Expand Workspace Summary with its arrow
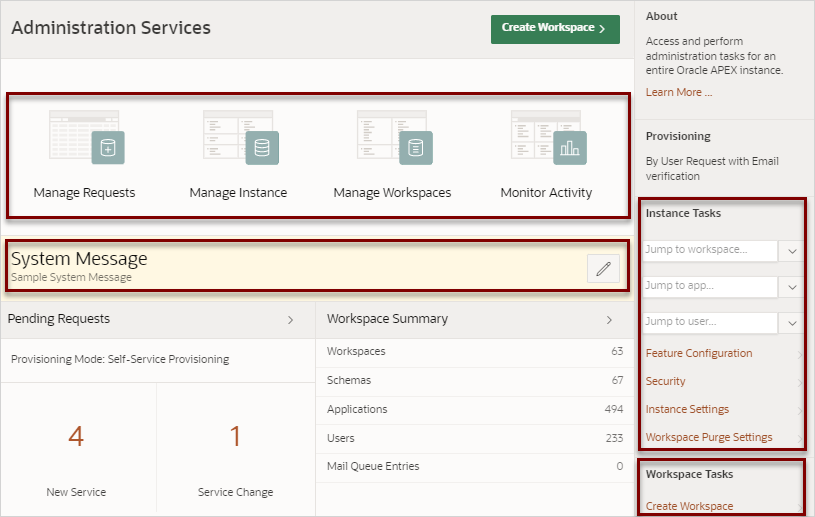The image size is (815, 517). pyautogui.click(x=609, y=320)
